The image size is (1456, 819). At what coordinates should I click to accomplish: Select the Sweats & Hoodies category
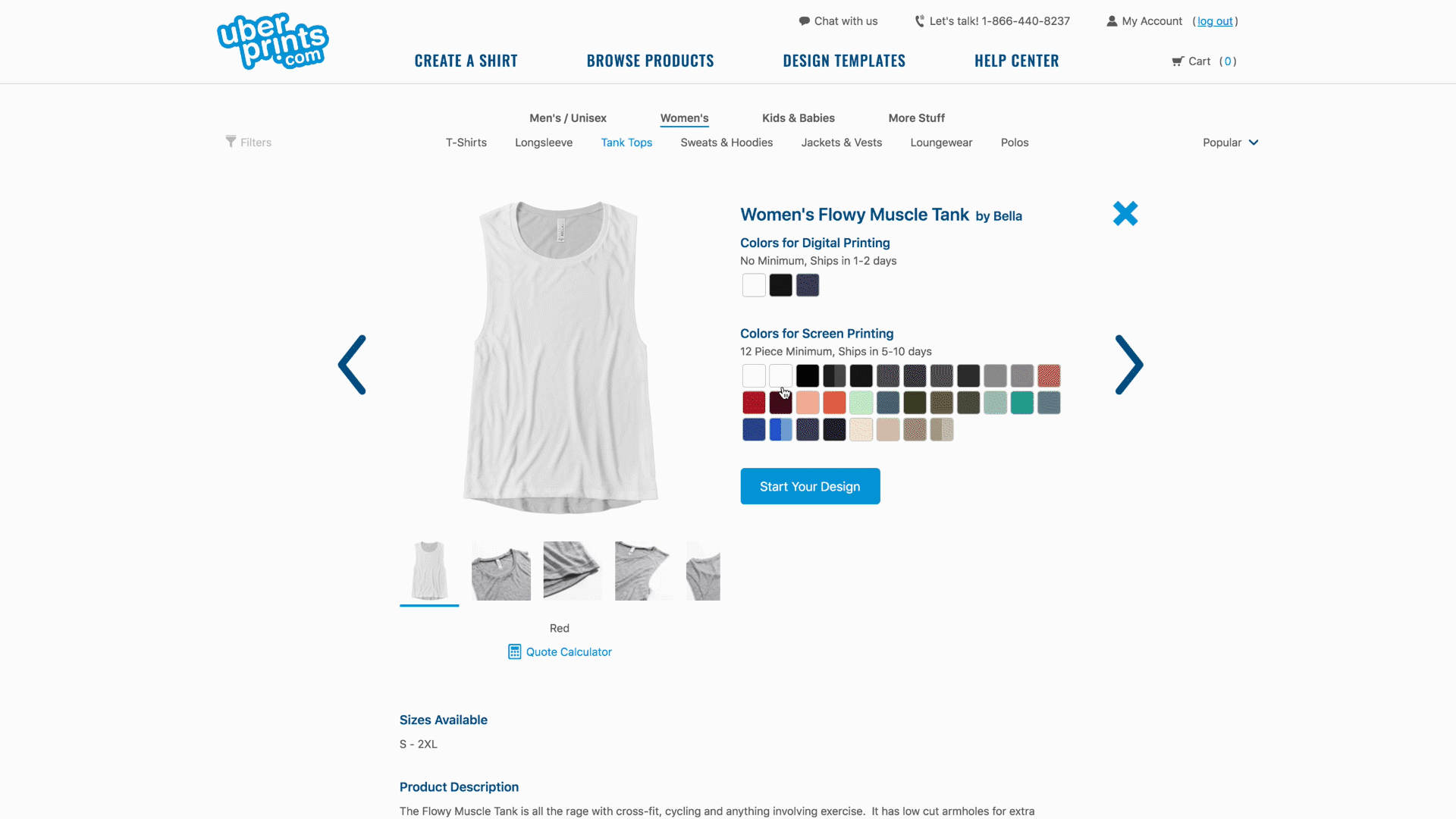(726, 143)
